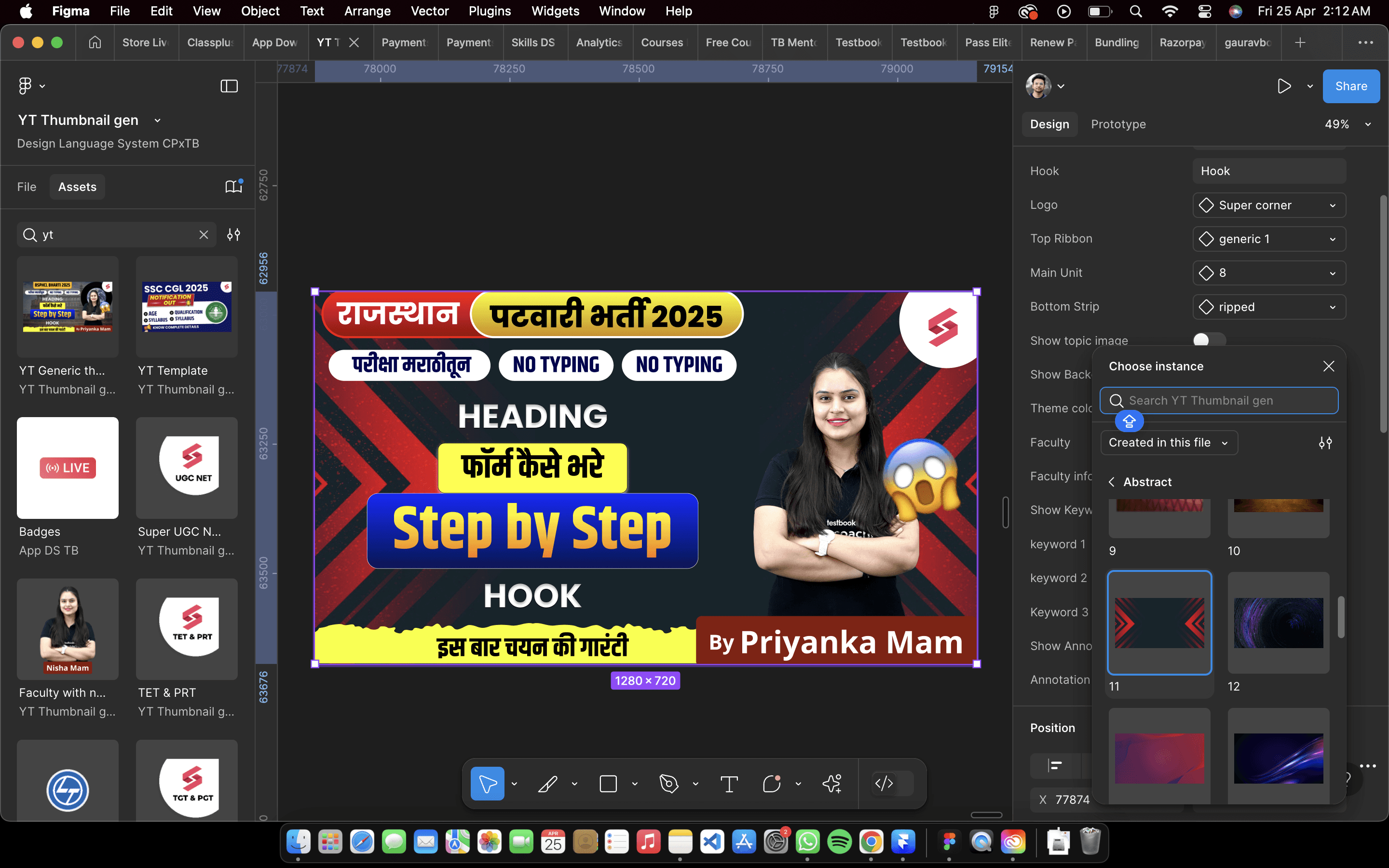Select the Move tool in toolbar
1389x868 pixels.
point(487,784)
